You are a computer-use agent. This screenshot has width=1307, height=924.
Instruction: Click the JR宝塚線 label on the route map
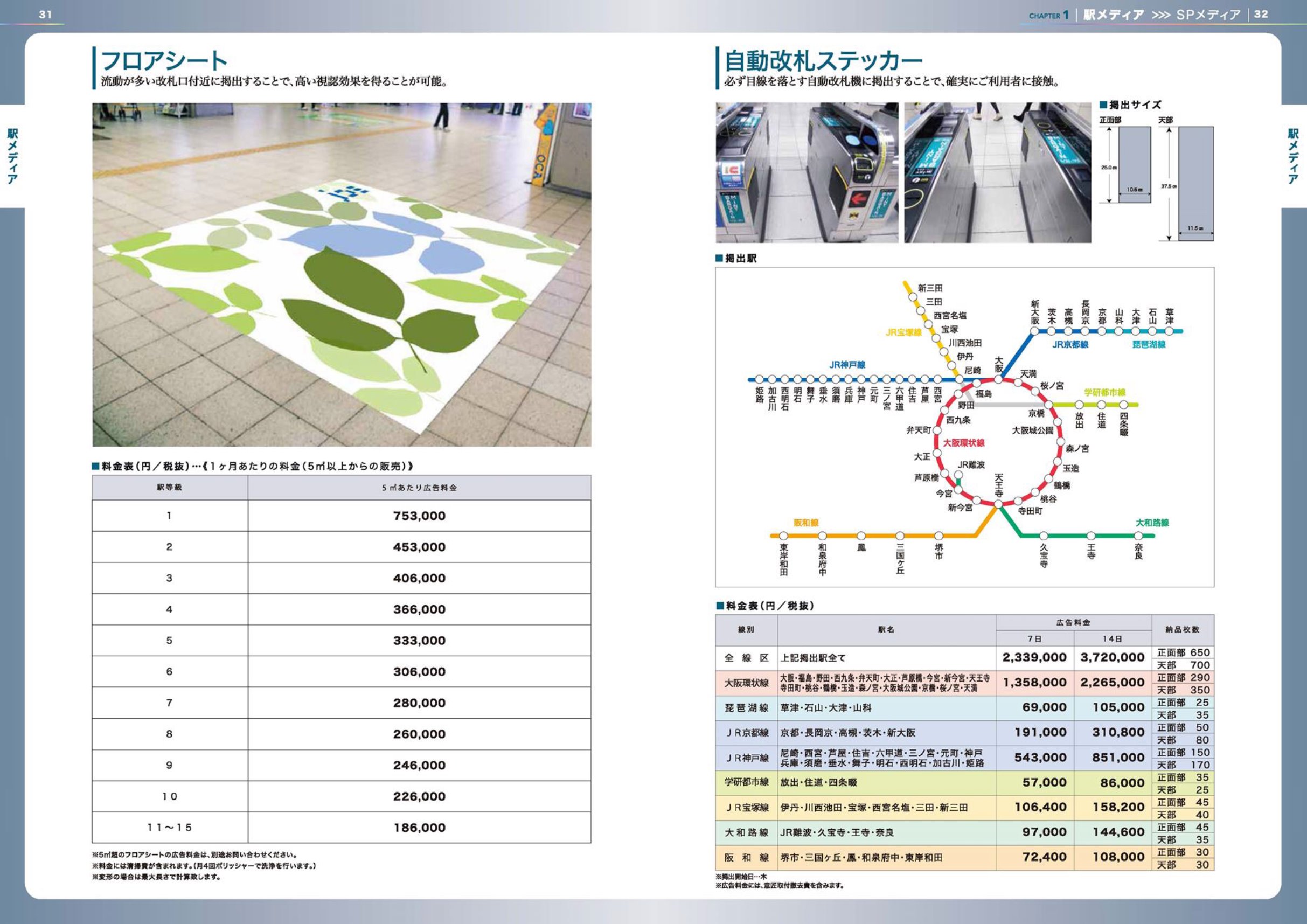click(903, 332)
